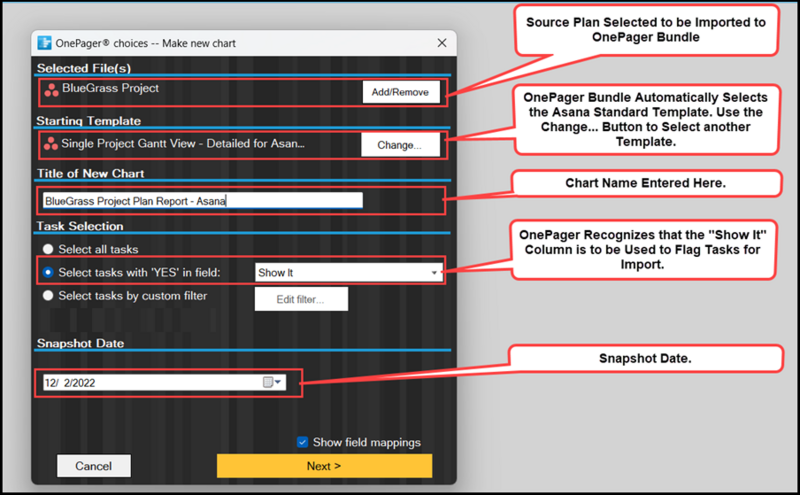Pick 'Select tasks by custom filter' radio
The width and height of the screenshot is (800, 495).
click(x=48, y=295)
